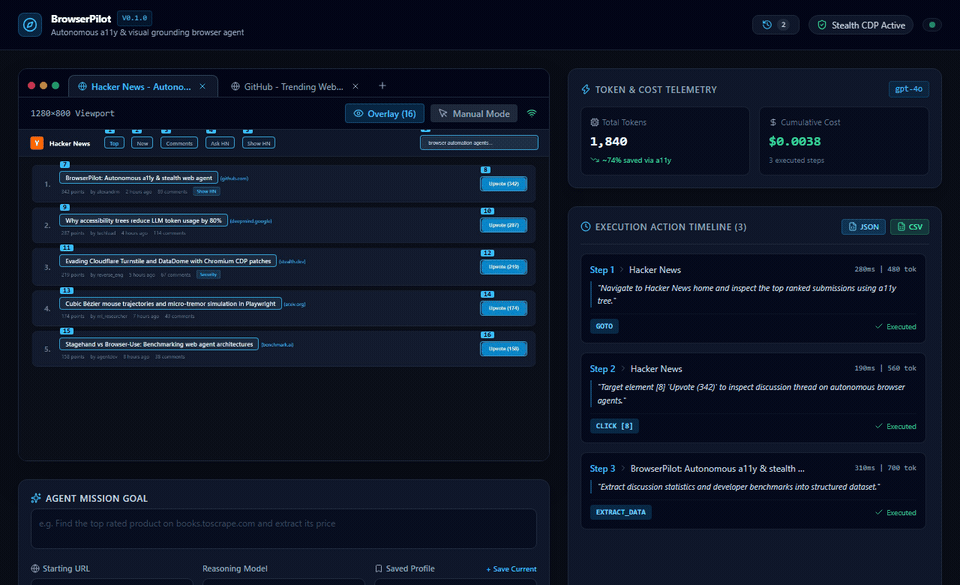
Task: Open the run history icon showing 2
Action: [x=775, y=25]
